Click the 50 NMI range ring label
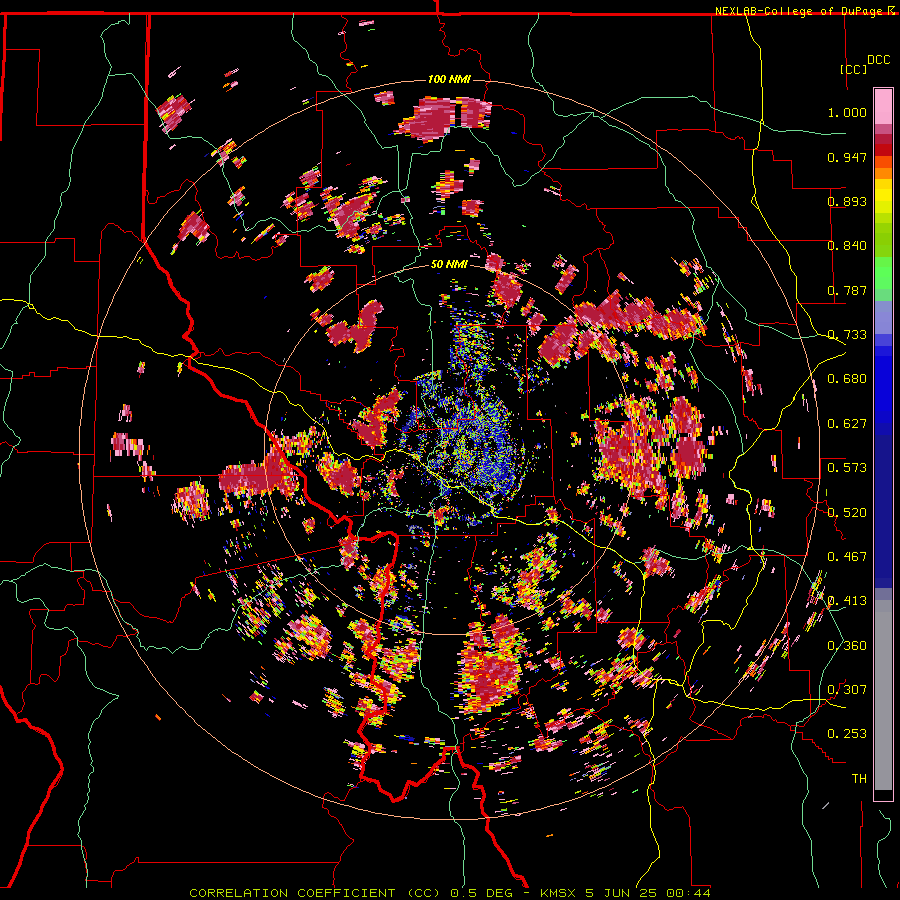Viewport: 900px width, 900px height. click(x=449, y=265)
